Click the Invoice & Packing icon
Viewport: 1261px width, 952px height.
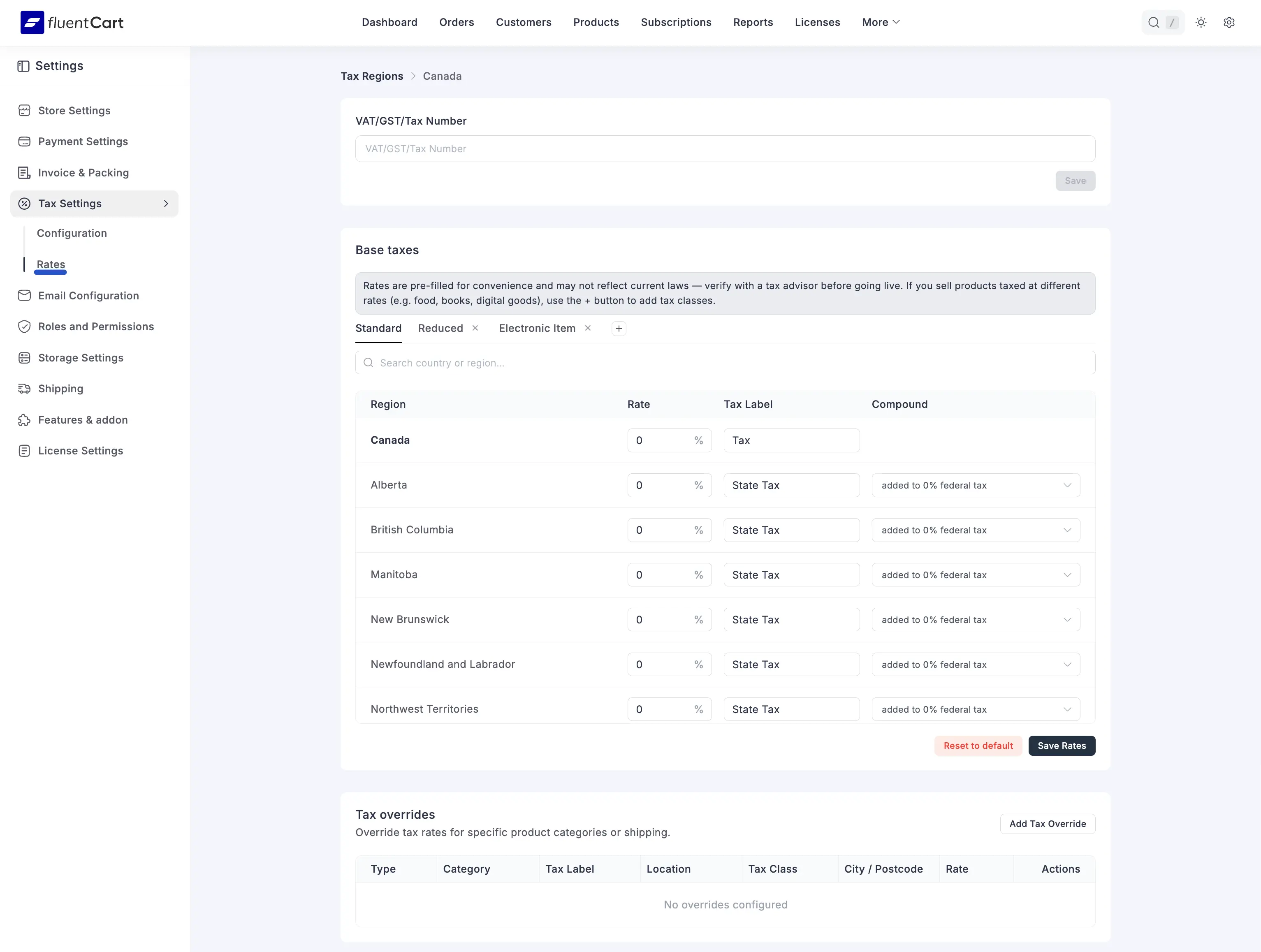click(24, 173)
